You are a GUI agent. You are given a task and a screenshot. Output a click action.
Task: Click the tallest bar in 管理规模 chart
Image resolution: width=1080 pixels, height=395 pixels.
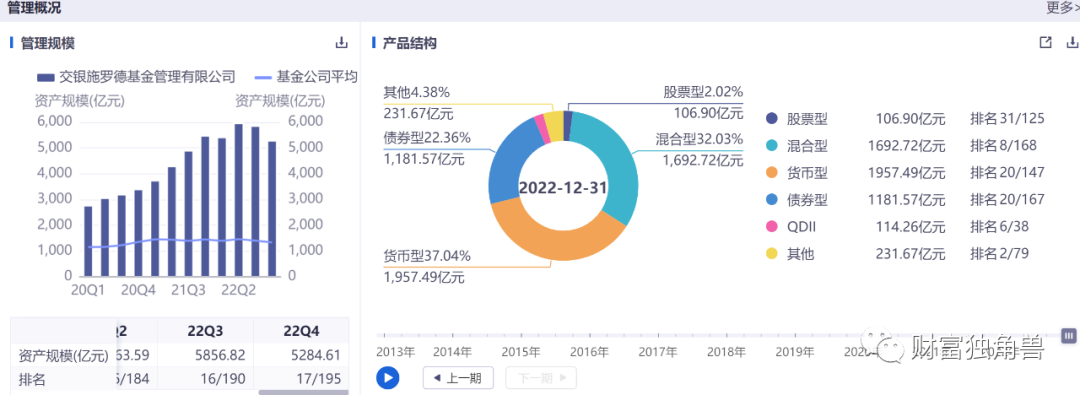point(238,200)
